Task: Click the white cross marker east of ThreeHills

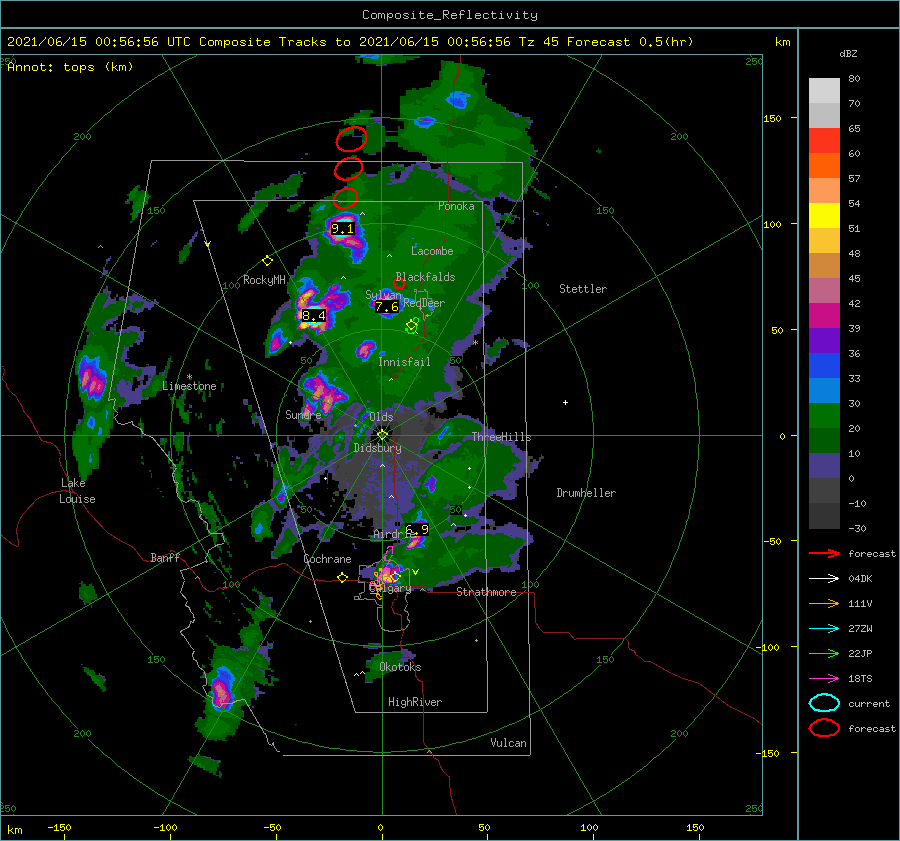Action: (565, 402)
